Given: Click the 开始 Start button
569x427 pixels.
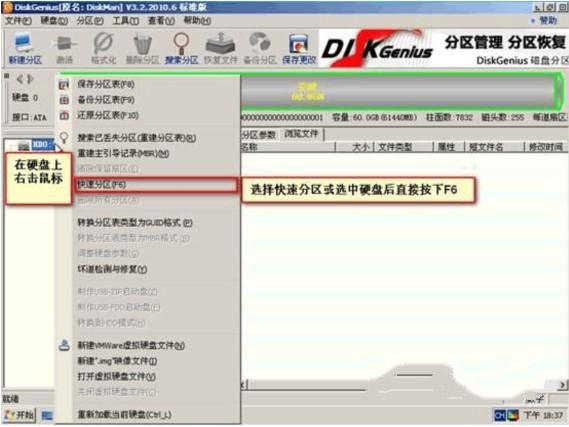Looking at the screenshot, I should 20,414.
